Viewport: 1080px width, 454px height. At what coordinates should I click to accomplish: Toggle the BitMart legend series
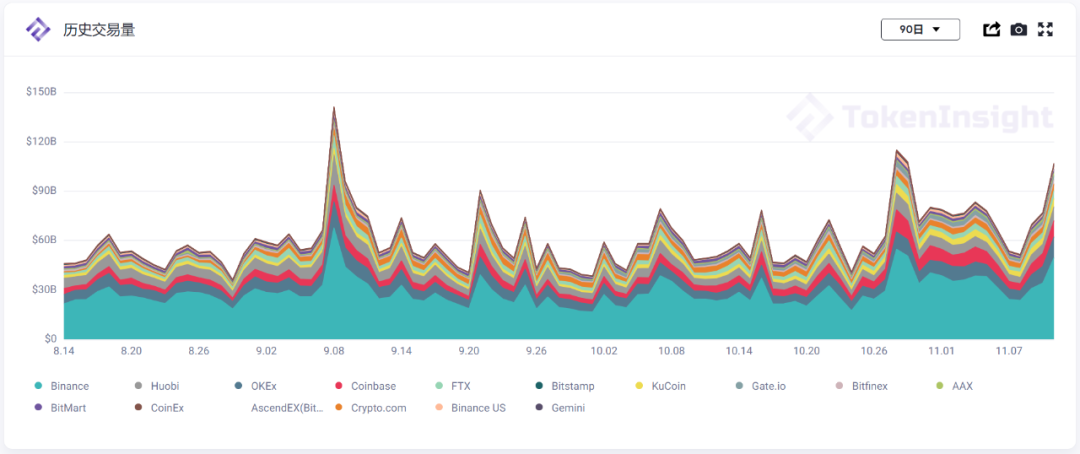tap(60, 408)
